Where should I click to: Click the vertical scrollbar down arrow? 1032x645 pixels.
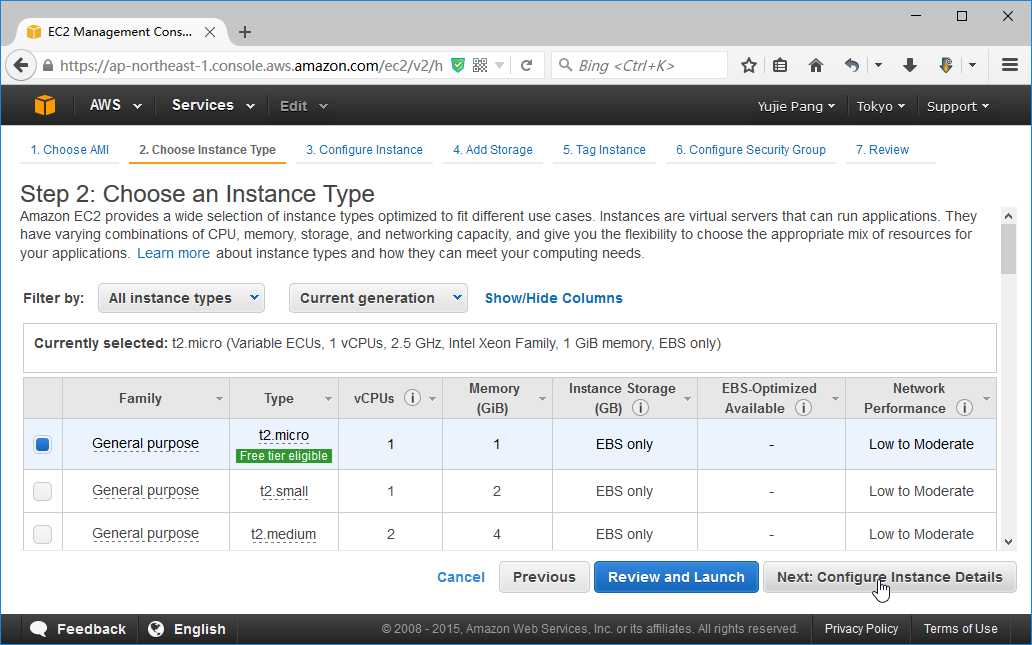click(1008, 542)
